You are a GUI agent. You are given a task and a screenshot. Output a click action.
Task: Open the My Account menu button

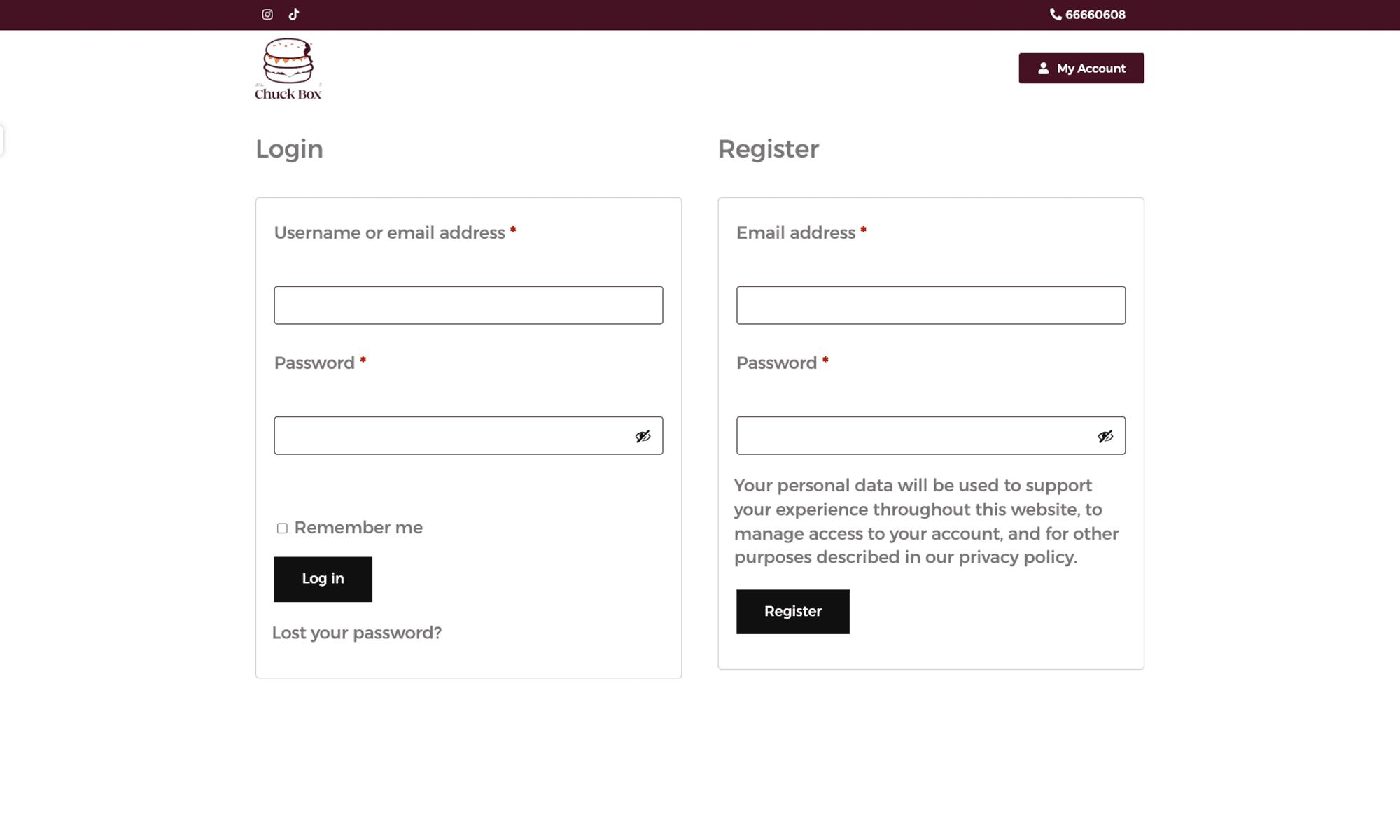tap(1081, 69)
